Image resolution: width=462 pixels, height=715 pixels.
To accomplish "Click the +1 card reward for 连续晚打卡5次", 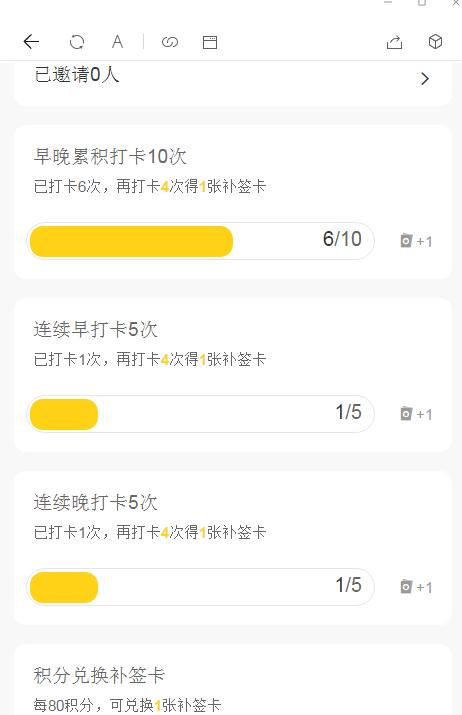I will pos(416,586).
